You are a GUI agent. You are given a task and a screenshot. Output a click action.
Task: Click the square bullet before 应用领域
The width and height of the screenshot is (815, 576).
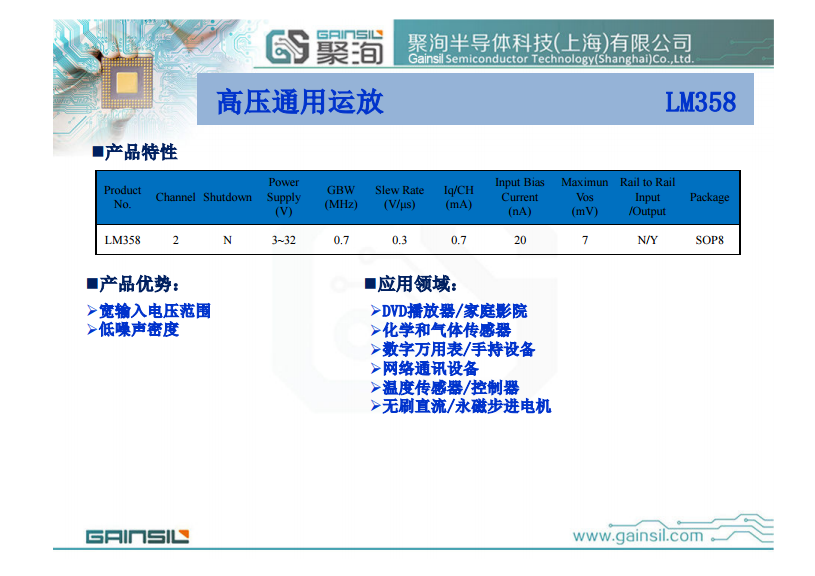point(370,284)
